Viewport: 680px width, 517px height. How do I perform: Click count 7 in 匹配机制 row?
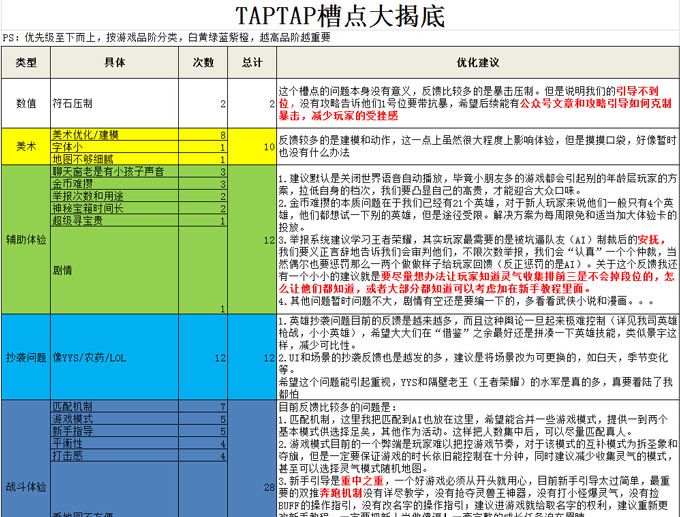click(203, 406)
